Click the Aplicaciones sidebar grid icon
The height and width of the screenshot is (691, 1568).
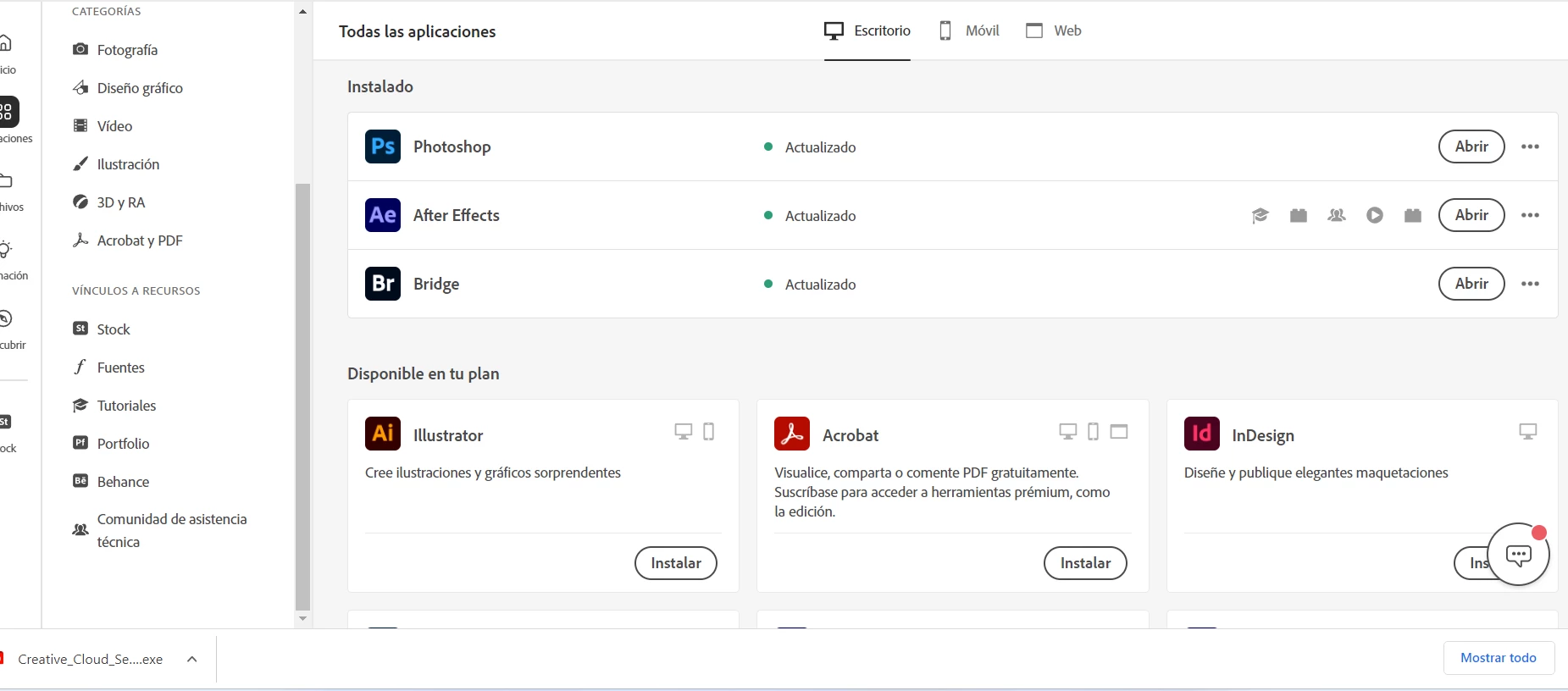(8, 111)
